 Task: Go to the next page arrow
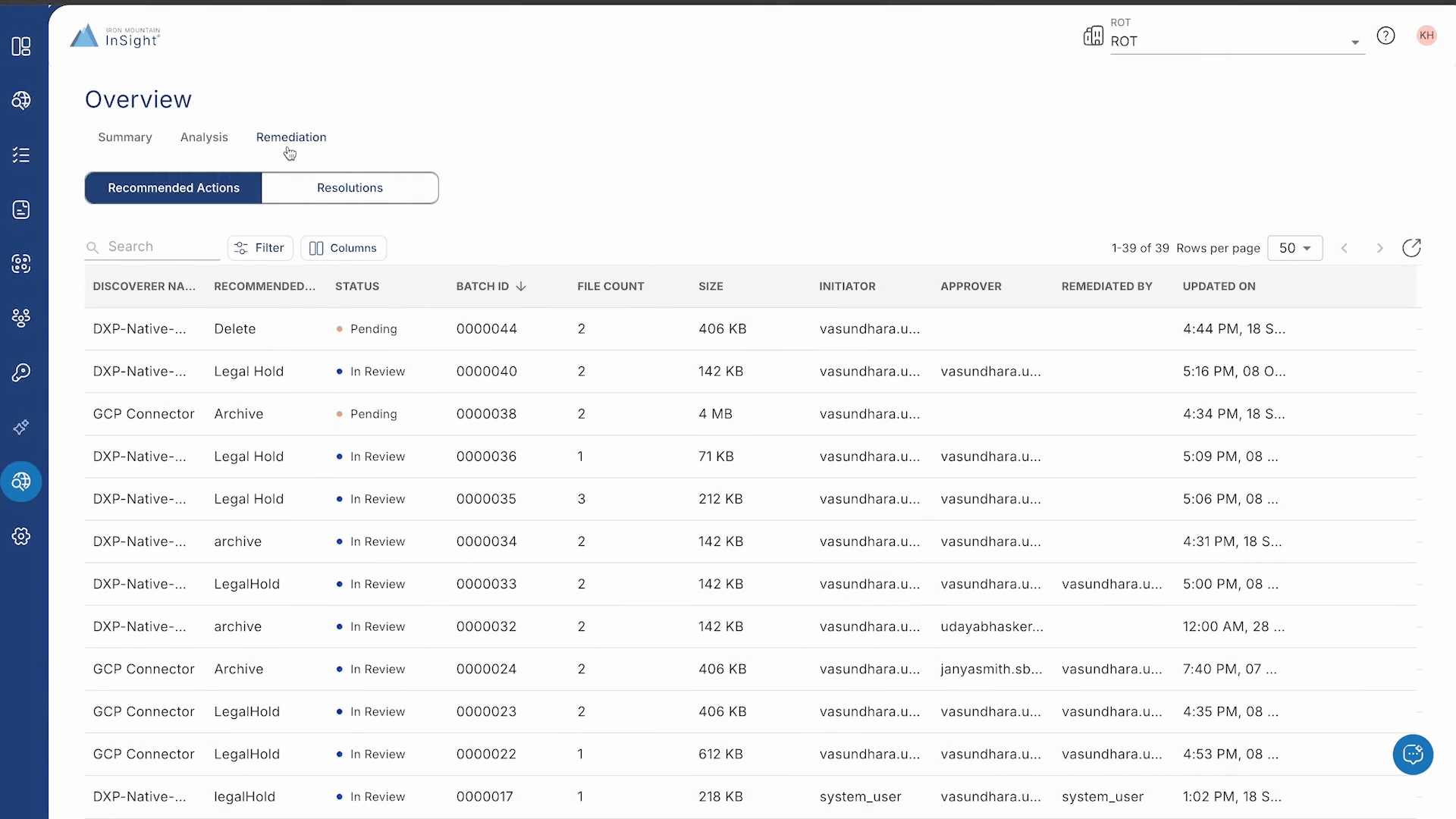1379,248
